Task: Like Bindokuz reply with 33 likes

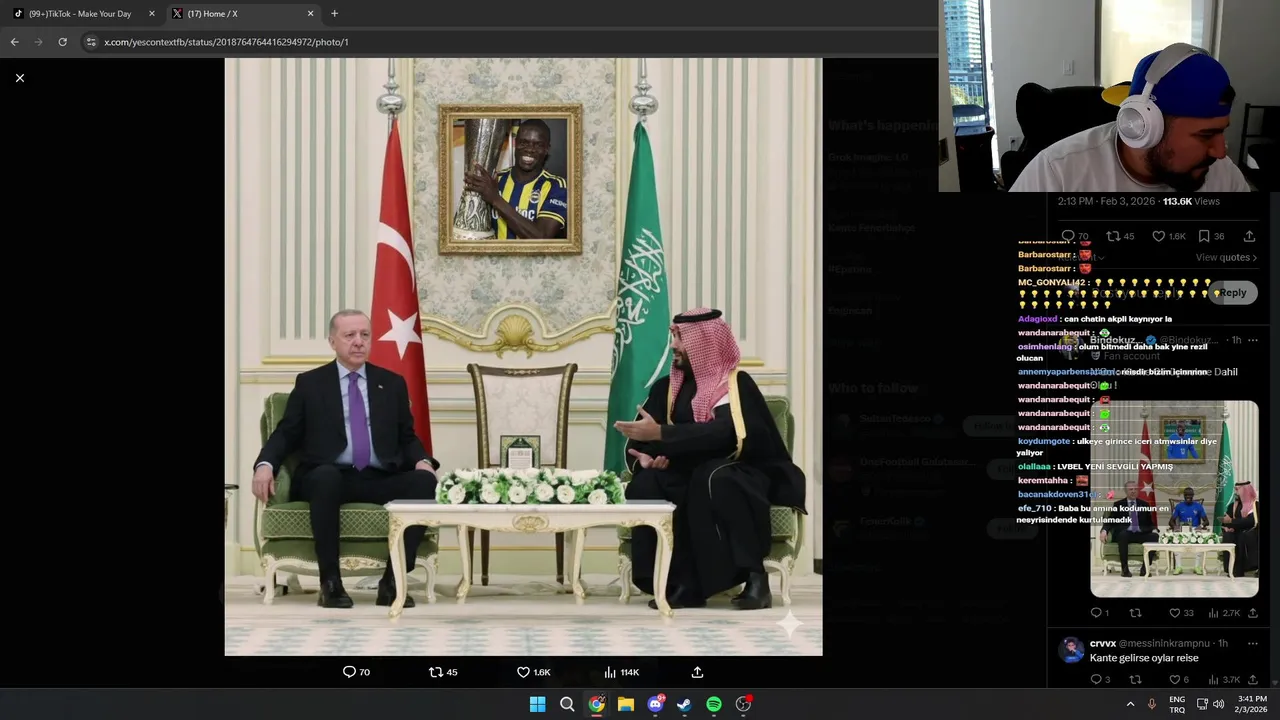Action: 1181,613
